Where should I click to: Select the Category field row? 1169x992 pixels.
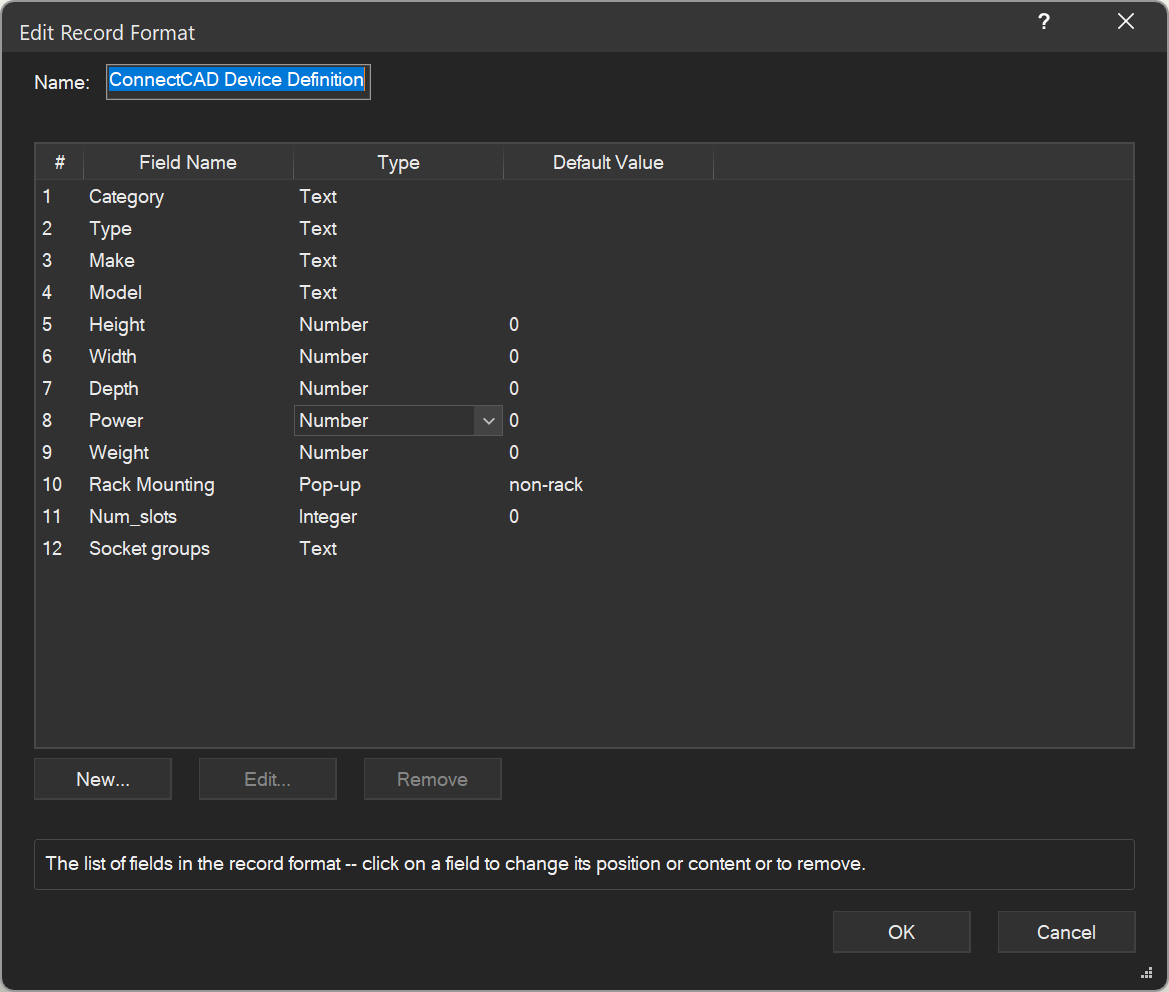126,197
